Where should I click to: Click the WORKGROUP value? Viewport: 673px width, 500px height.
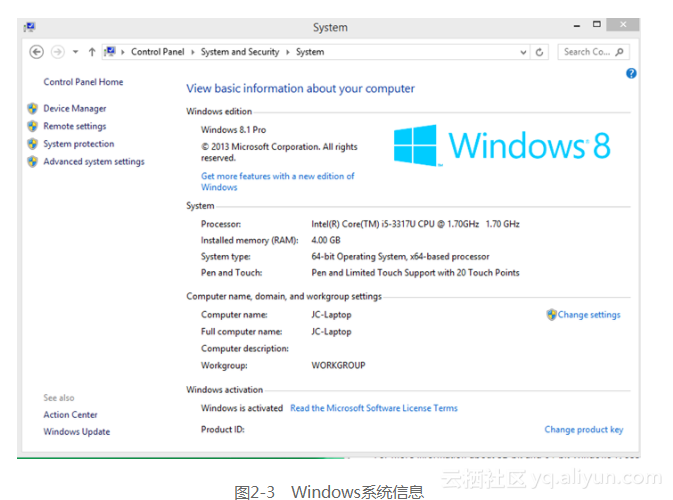[x=338, y=365]
